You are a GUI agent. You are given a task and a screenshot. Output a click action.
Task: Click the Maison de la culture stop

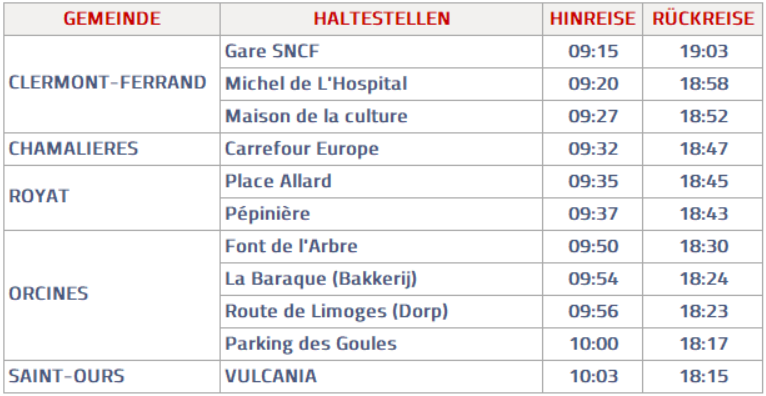pyautogui.click(x=316, y=116)
